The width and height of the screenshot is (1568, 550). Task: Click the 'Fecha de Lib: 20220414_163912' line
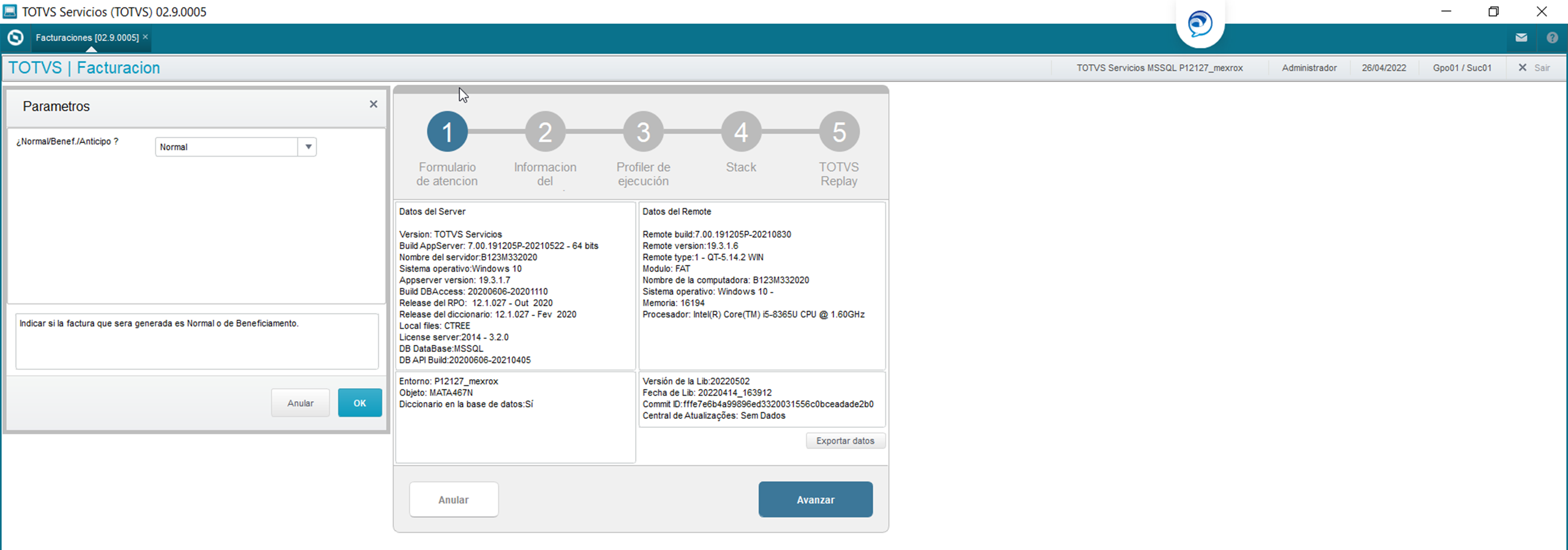click(707, 393)
